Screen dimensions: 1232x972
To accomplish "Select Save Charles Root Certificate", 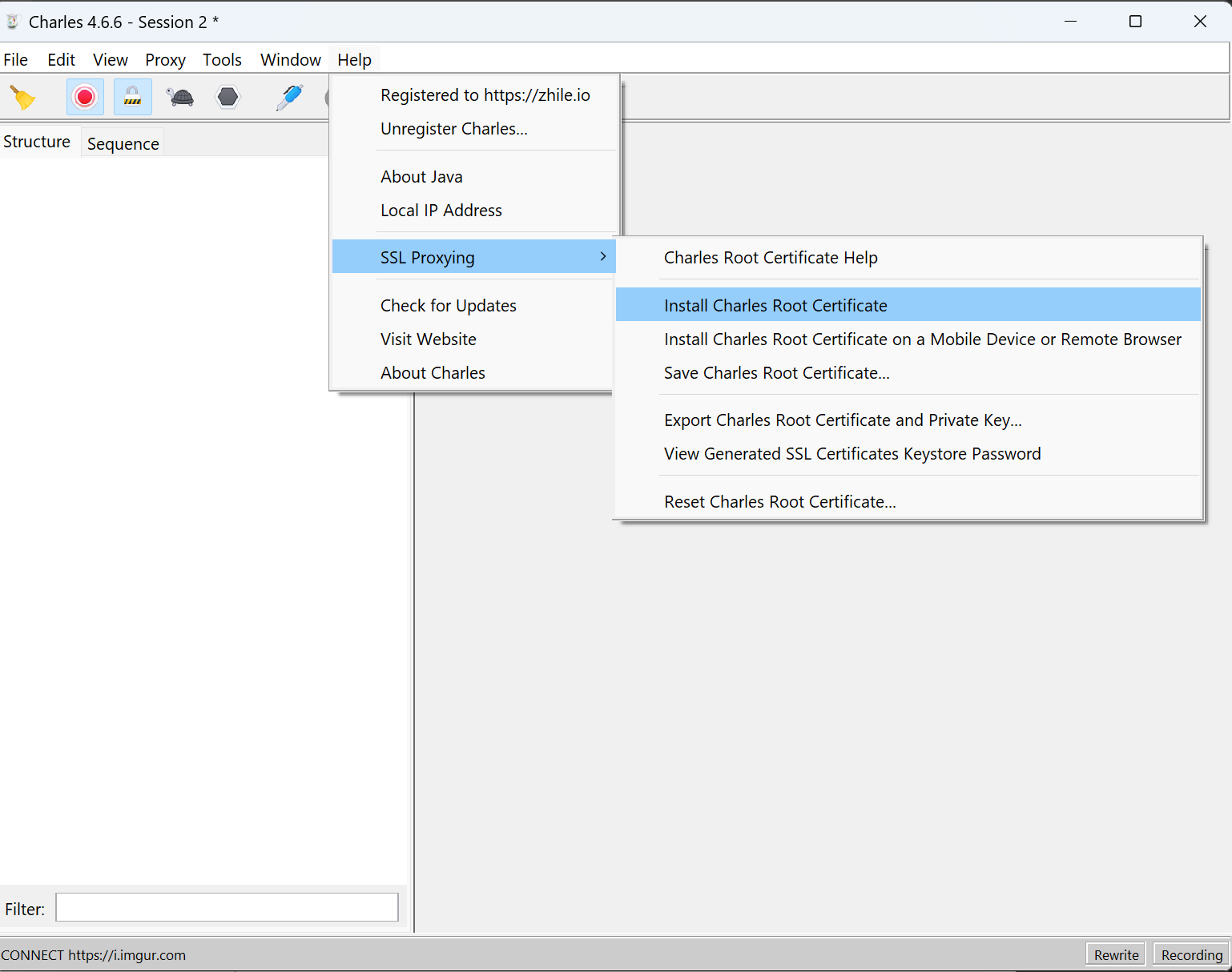I will point(776,372).
